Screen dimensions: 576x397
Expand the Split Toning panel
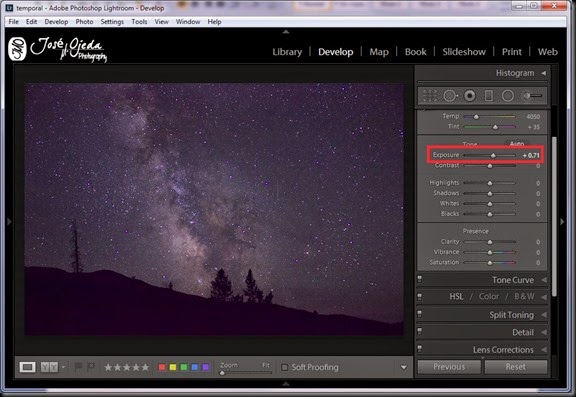[544, 315]
